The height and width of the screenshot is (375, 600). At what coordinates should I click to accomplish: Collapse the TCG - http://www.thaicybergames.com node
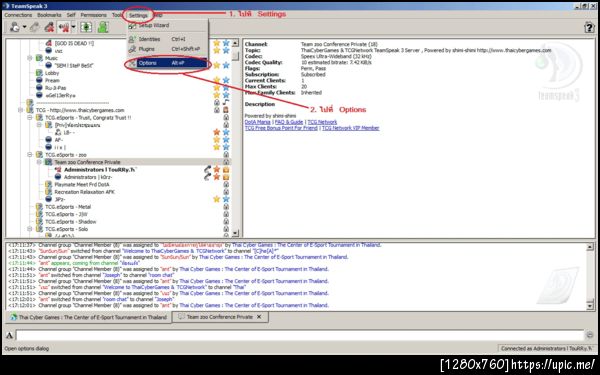(20, 110)
